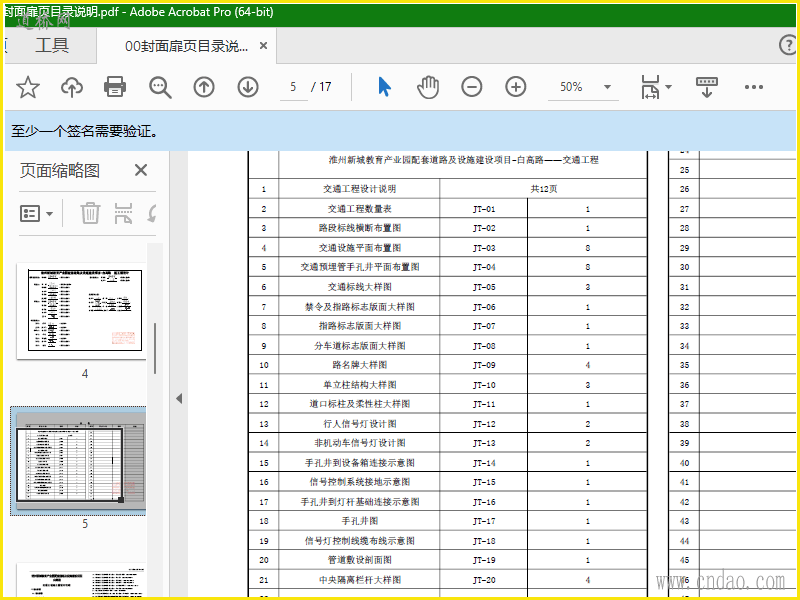Open the help question mark icon
This screenshot has height=600, width=800.
coord(788,45)
